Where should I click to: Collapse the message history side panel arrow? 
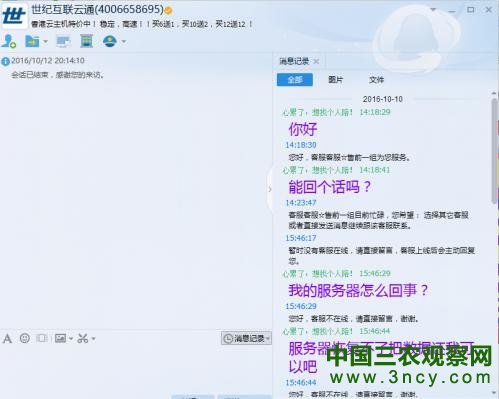(270, 189)
